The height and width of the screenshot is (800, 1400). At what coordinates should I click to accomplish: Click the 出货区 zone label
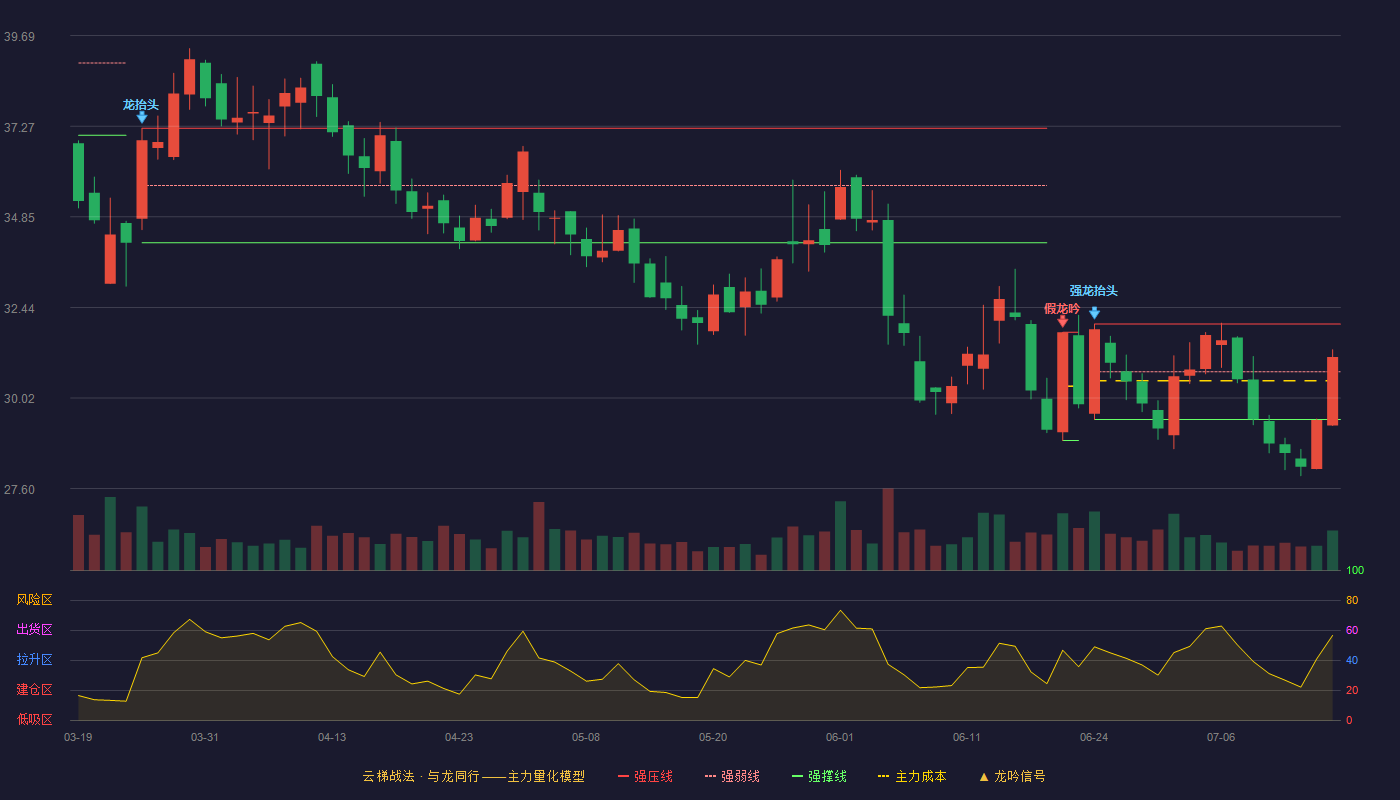pyautogui.click(x=34, y=630)
